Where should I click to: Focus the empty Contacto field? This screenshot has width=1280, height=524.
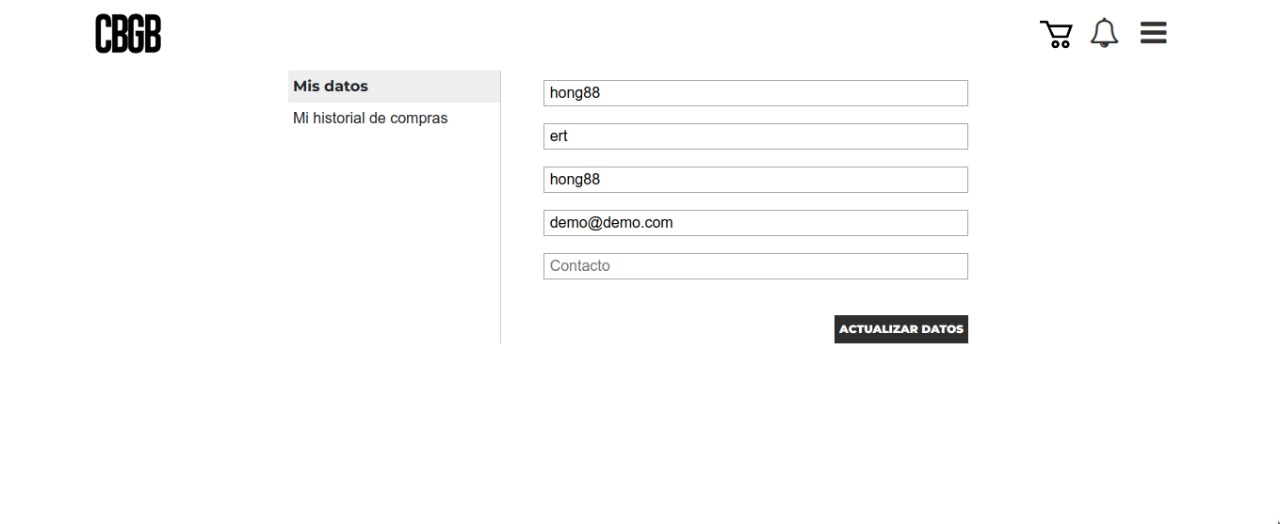point(755,266)
